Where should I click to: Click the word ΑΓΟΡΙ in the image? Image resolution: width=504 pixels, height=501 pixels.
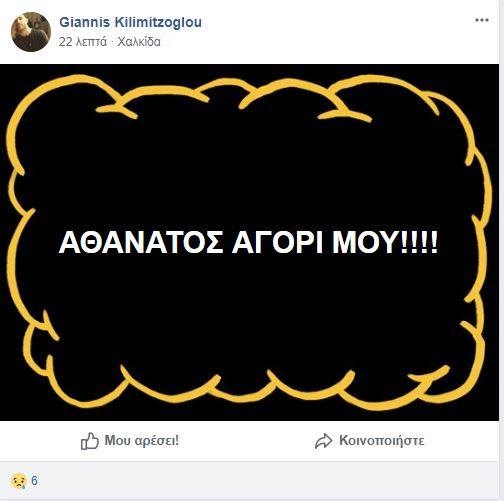[277, 242]
